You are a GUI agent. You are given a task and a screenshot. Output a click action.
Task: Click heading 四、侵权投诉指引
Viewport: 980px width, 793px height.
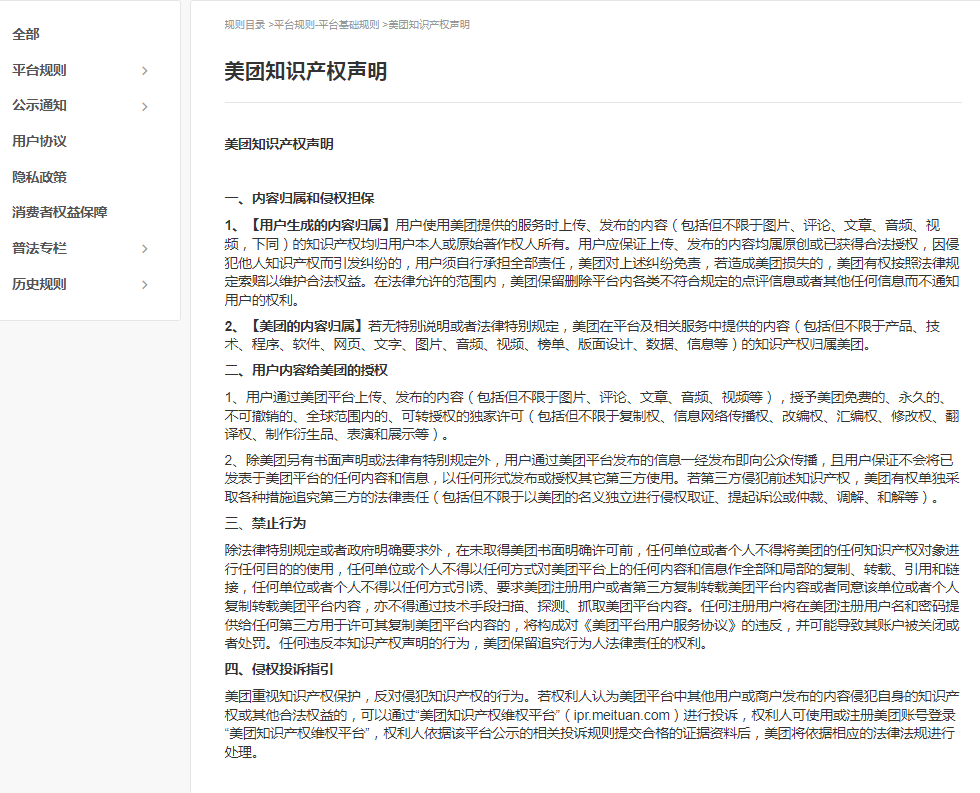pos(279,669)
